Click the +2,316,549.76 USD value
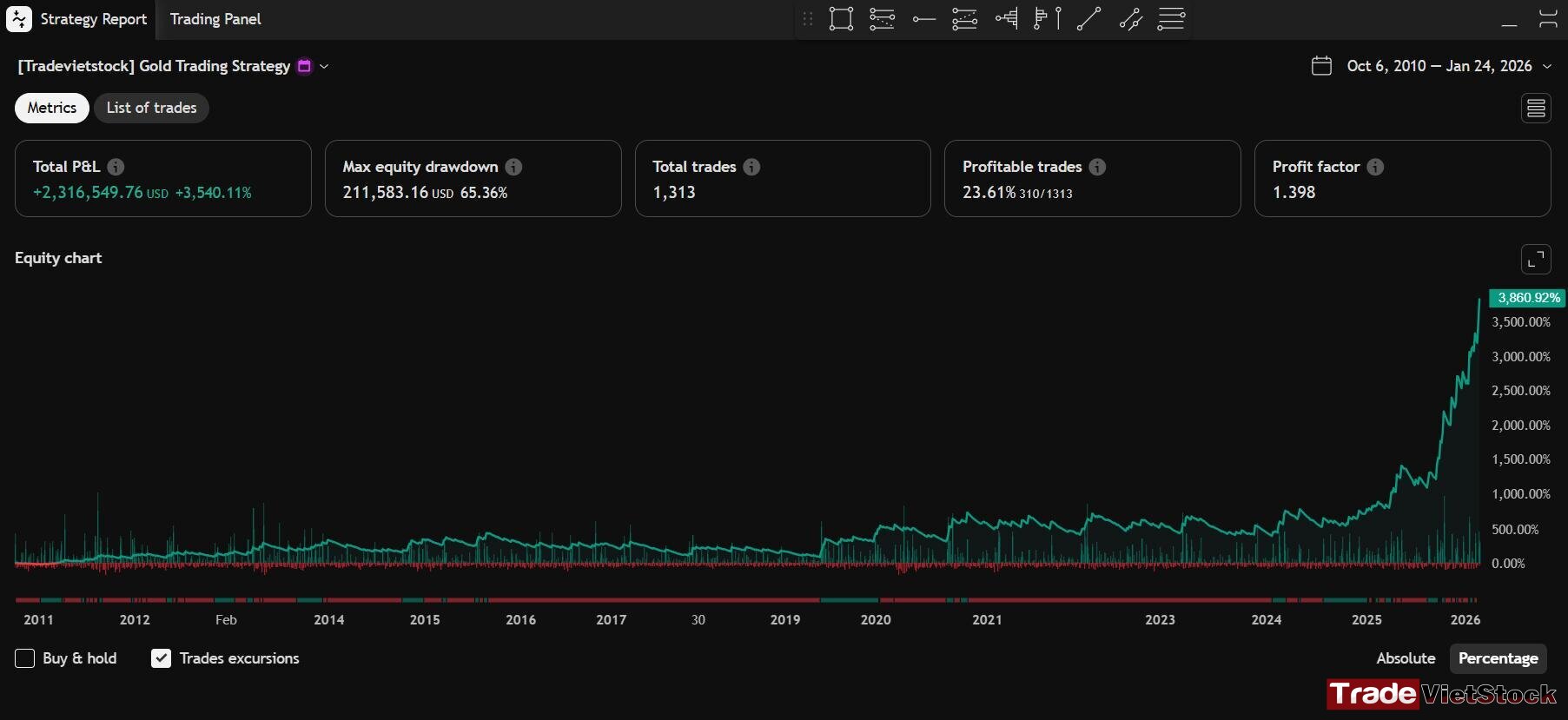The image size is (1568, 720). (101, 193)
